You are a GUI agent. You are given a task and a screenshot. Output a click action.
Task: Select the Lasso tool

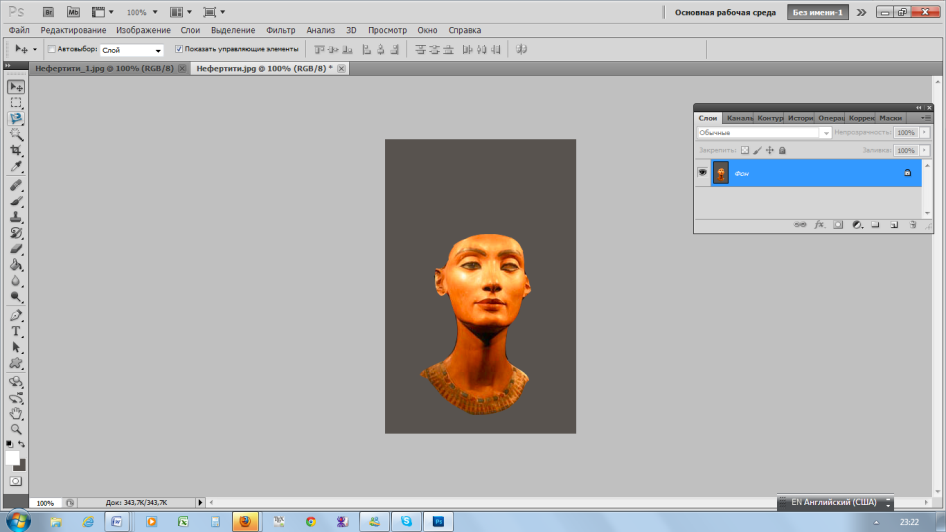(16, 119)
